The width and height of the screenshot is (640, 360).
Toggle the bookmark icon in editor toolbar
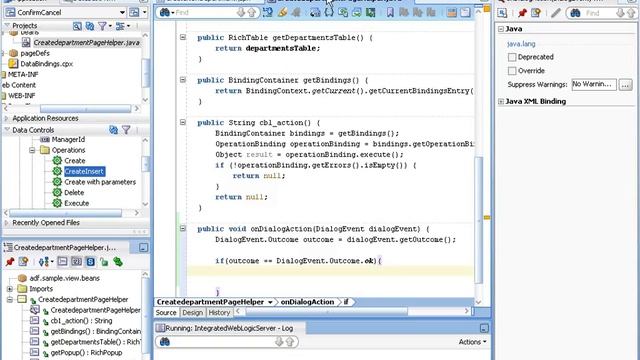click(x=390, y=12)
